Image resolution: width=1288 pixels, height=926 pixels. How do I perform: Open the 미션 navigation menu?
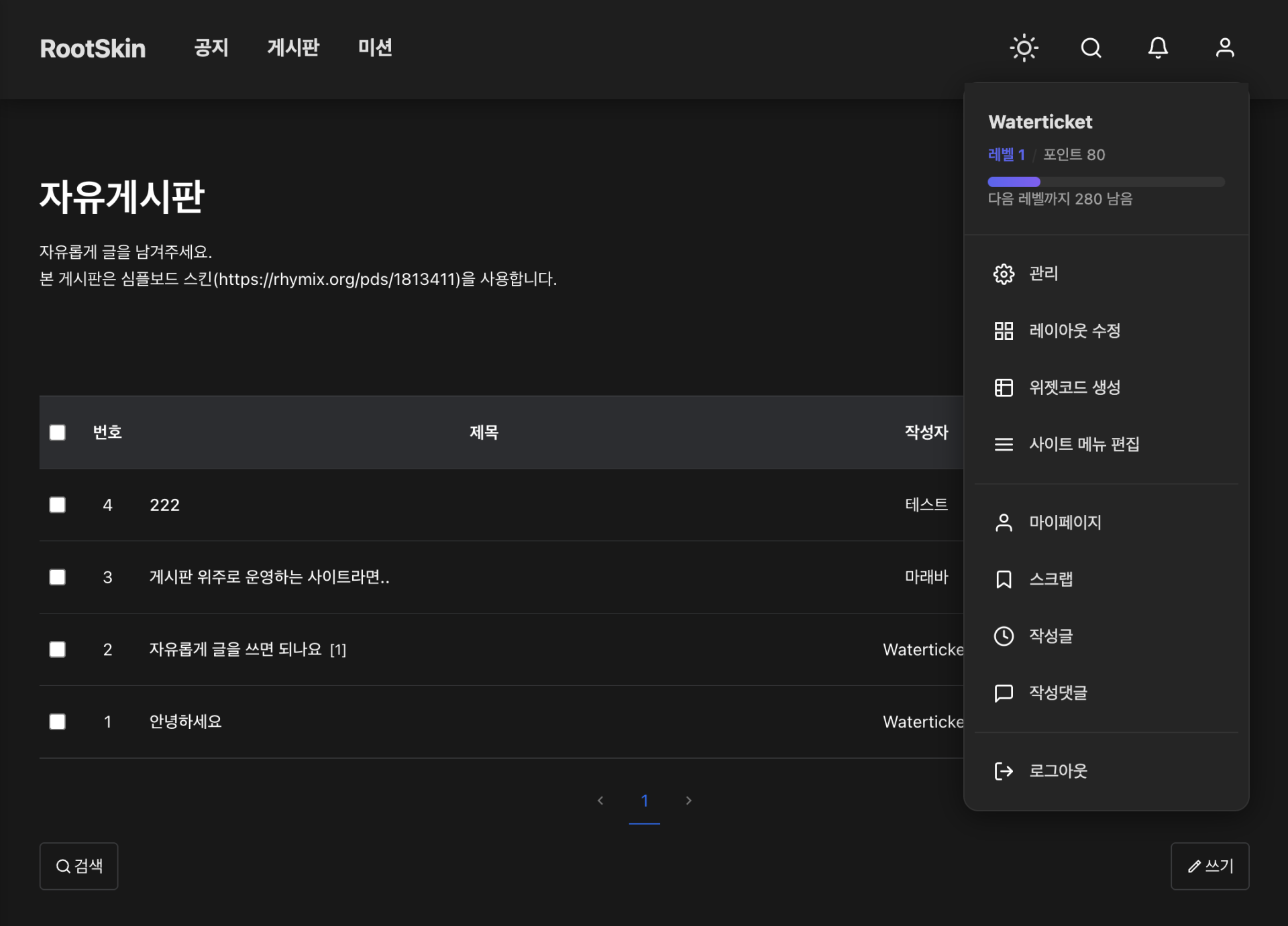[375, 48]
